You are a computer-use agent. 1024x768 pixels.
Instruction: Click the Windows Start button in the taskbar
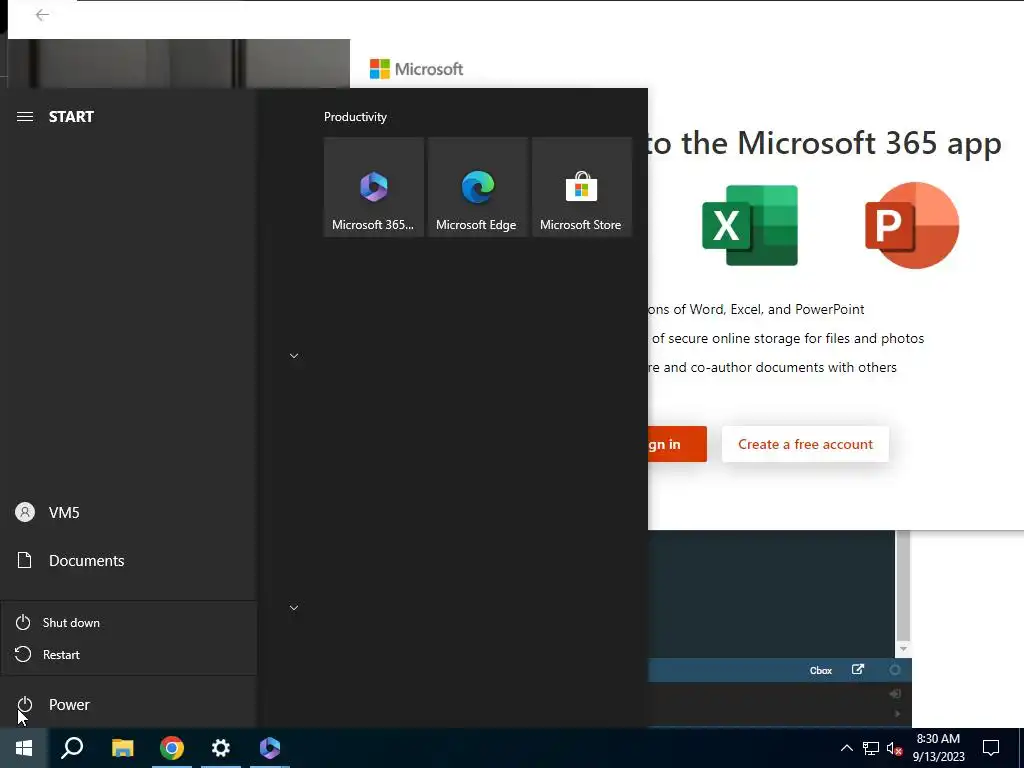click(x=24, y=748)
